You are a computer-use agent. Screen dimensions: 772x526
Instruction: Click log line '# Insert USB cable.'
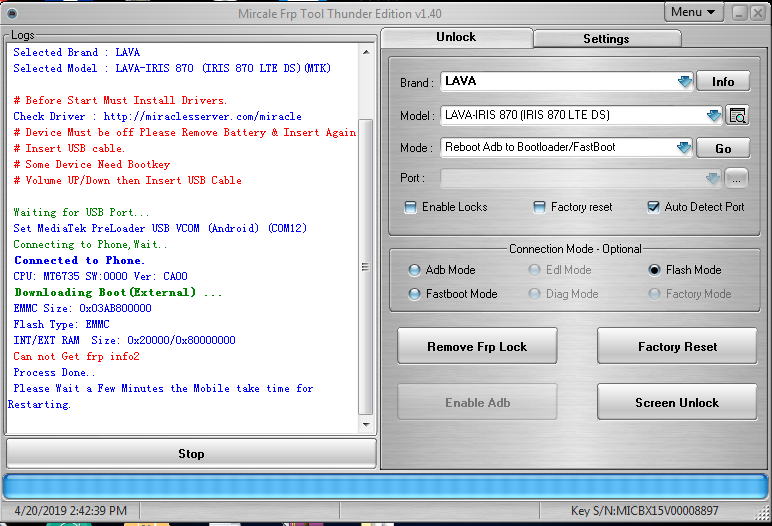pos(69,149)
